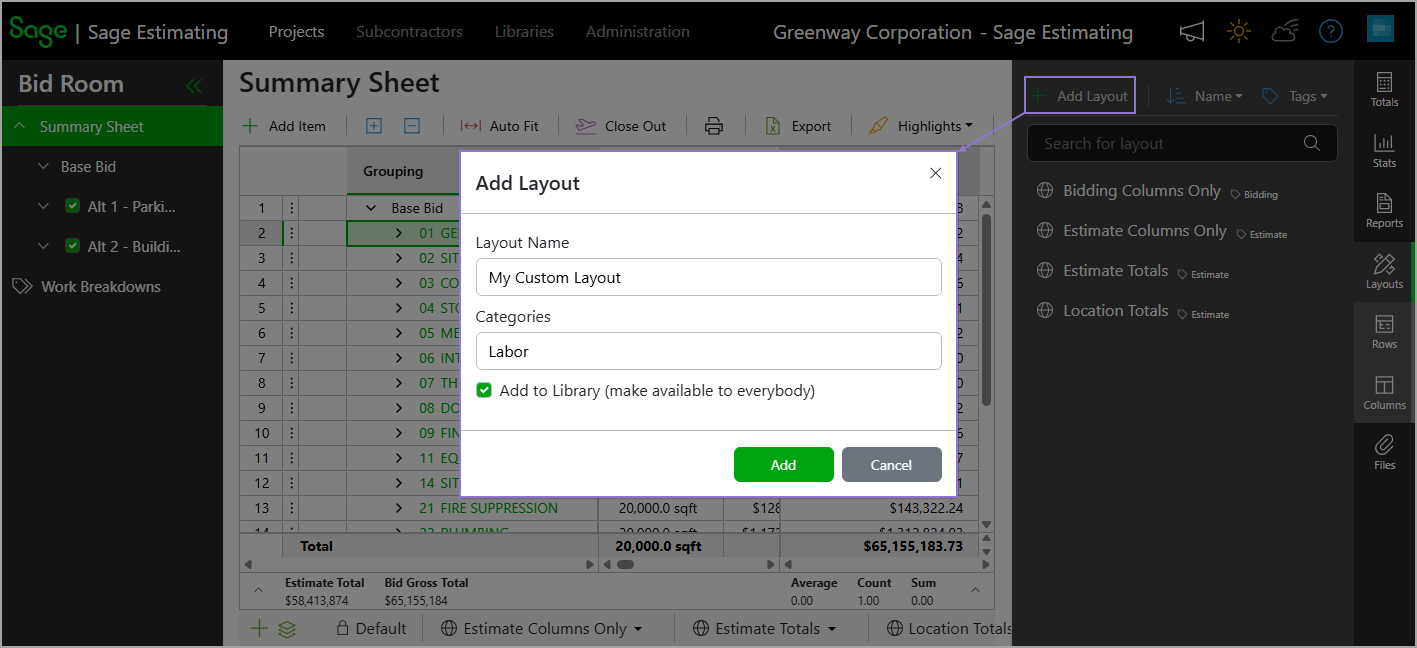Click the expand all plus icon
The width and height of the screenshot is (1417, 648).
[374, 126]
